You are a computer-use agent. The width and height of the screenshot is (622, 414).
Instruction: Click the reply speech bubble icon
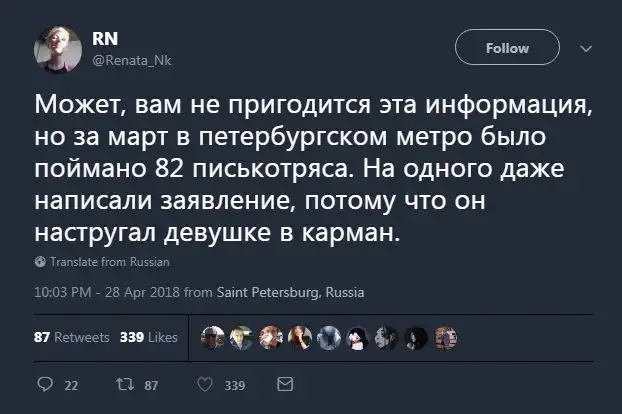pyautogui.click(x=43, y=382)
